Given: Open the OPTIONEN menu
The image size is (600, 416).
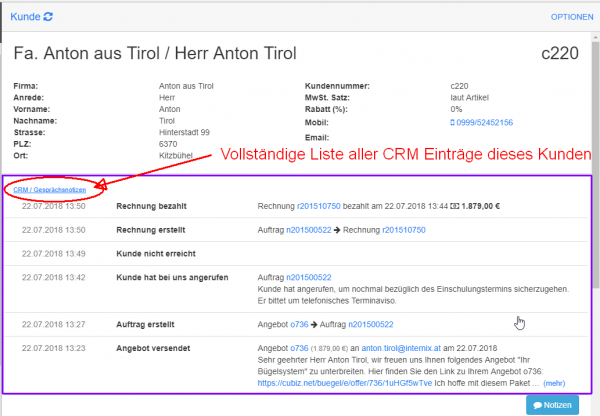Looking at the screenshot, I should click(x=572, y=17).
